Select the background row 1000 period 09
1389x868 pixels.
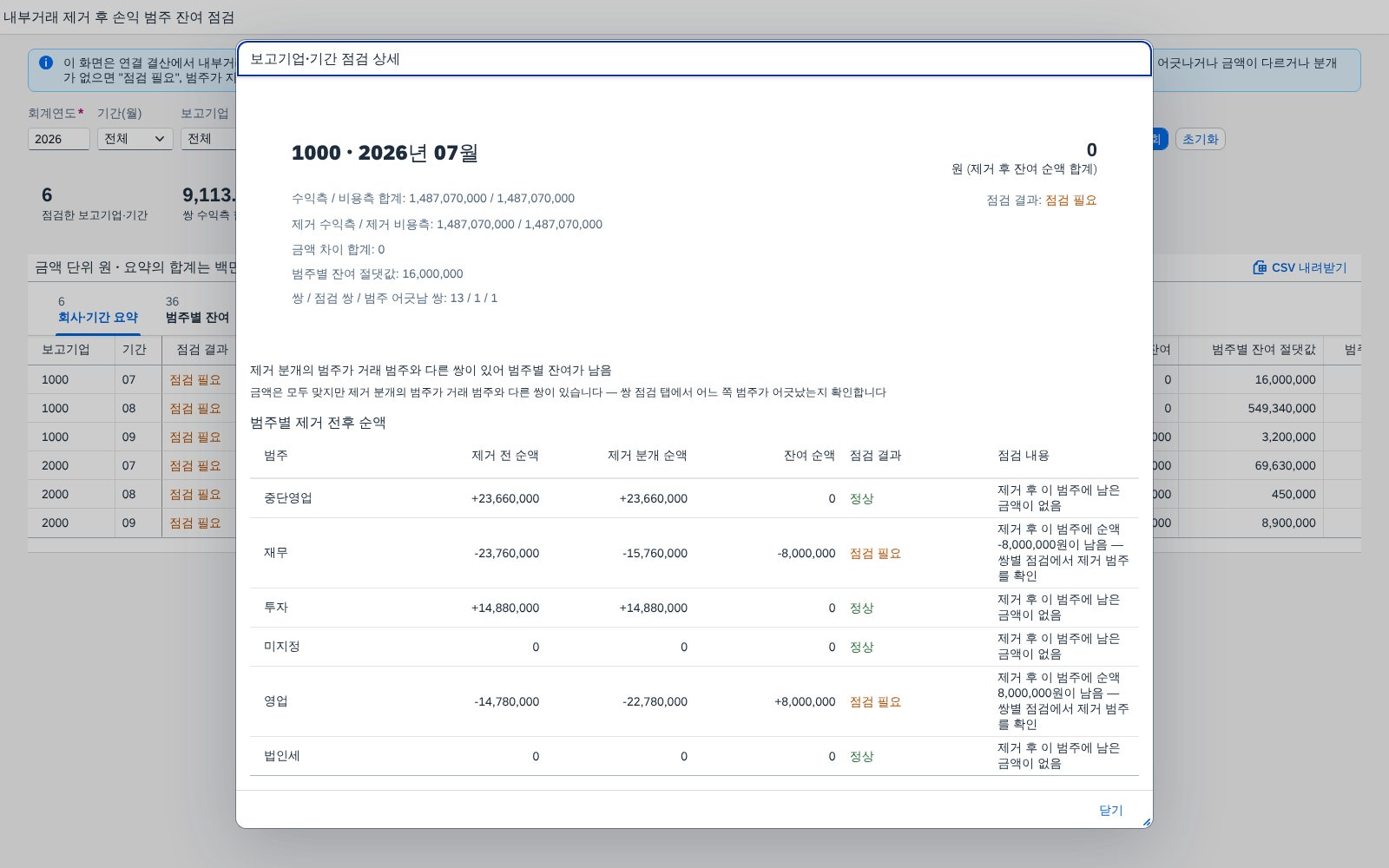tap(130, 437)
